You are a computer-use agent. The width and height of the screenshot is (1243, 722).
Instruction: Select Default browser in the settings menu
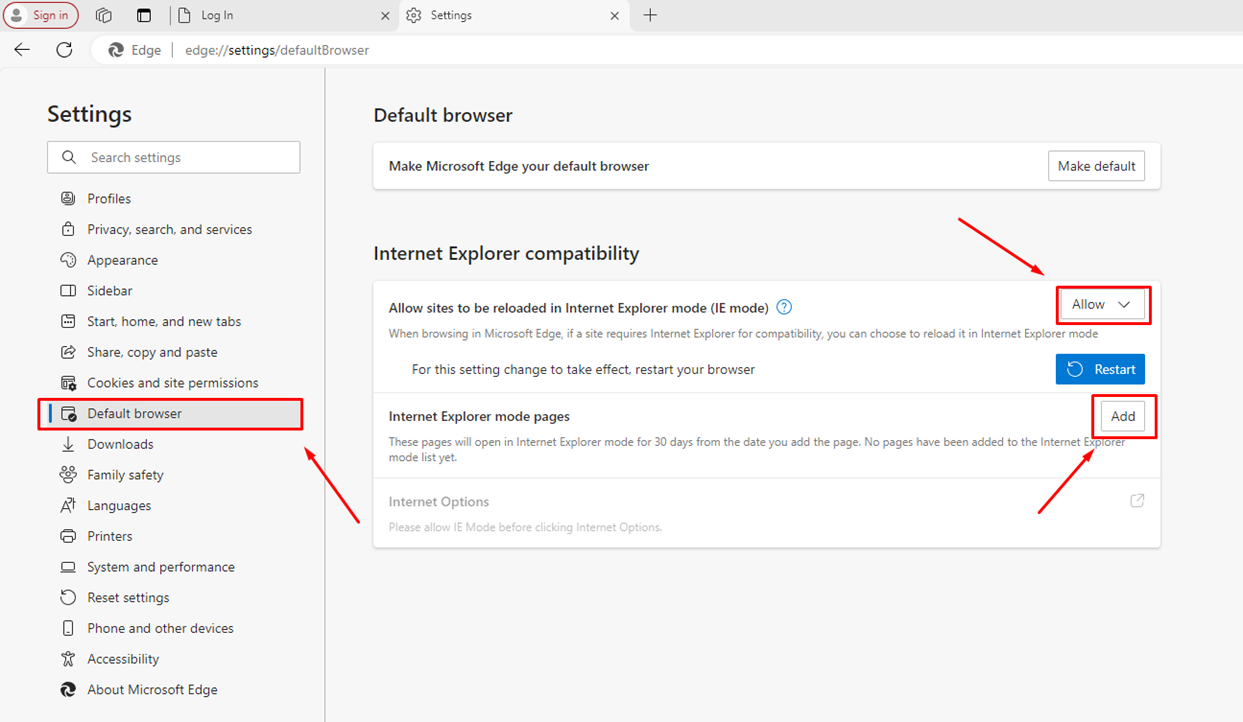(173, 414)
